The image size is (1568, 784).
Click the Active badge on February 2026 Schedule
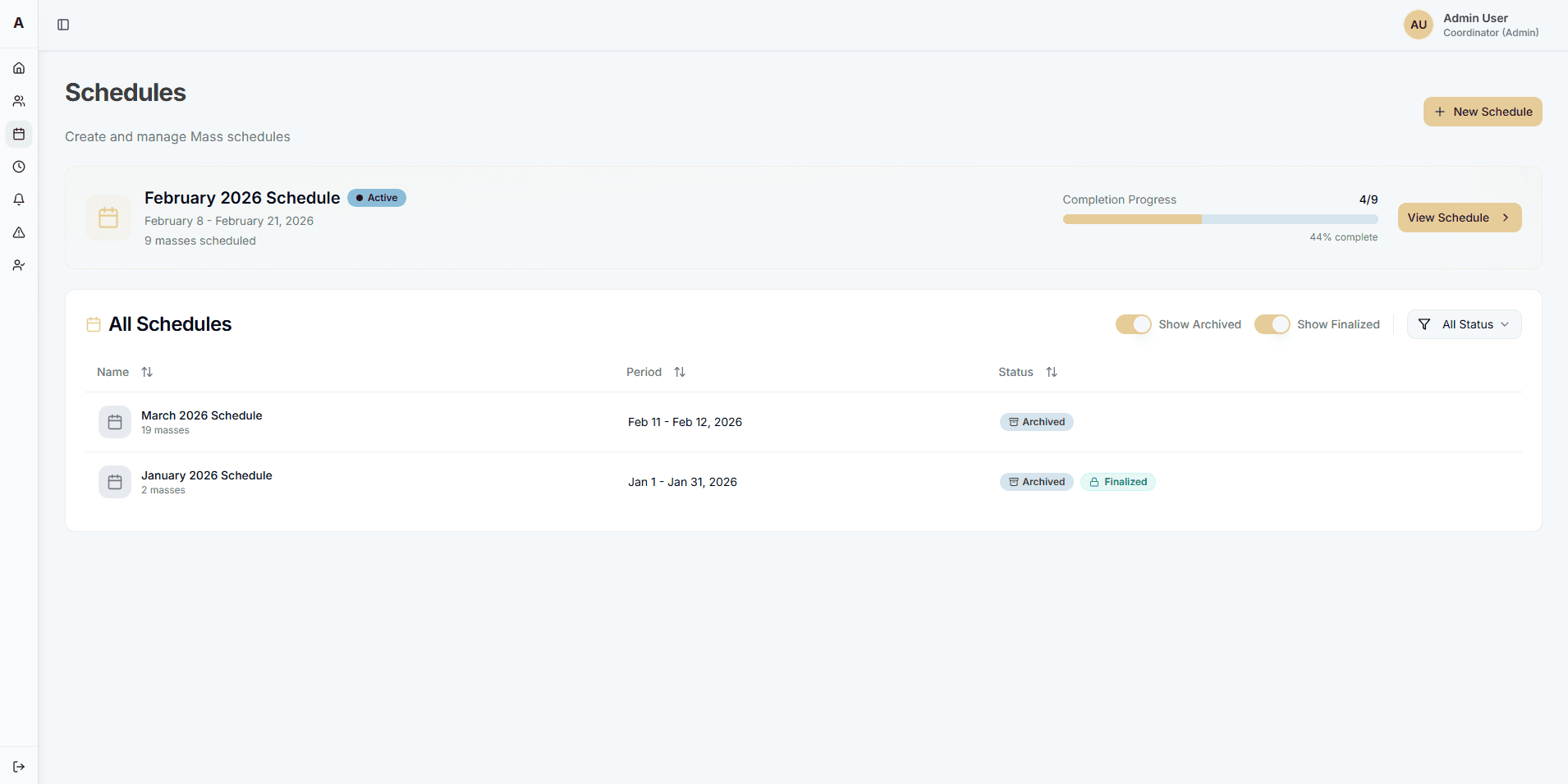point(376,198)
